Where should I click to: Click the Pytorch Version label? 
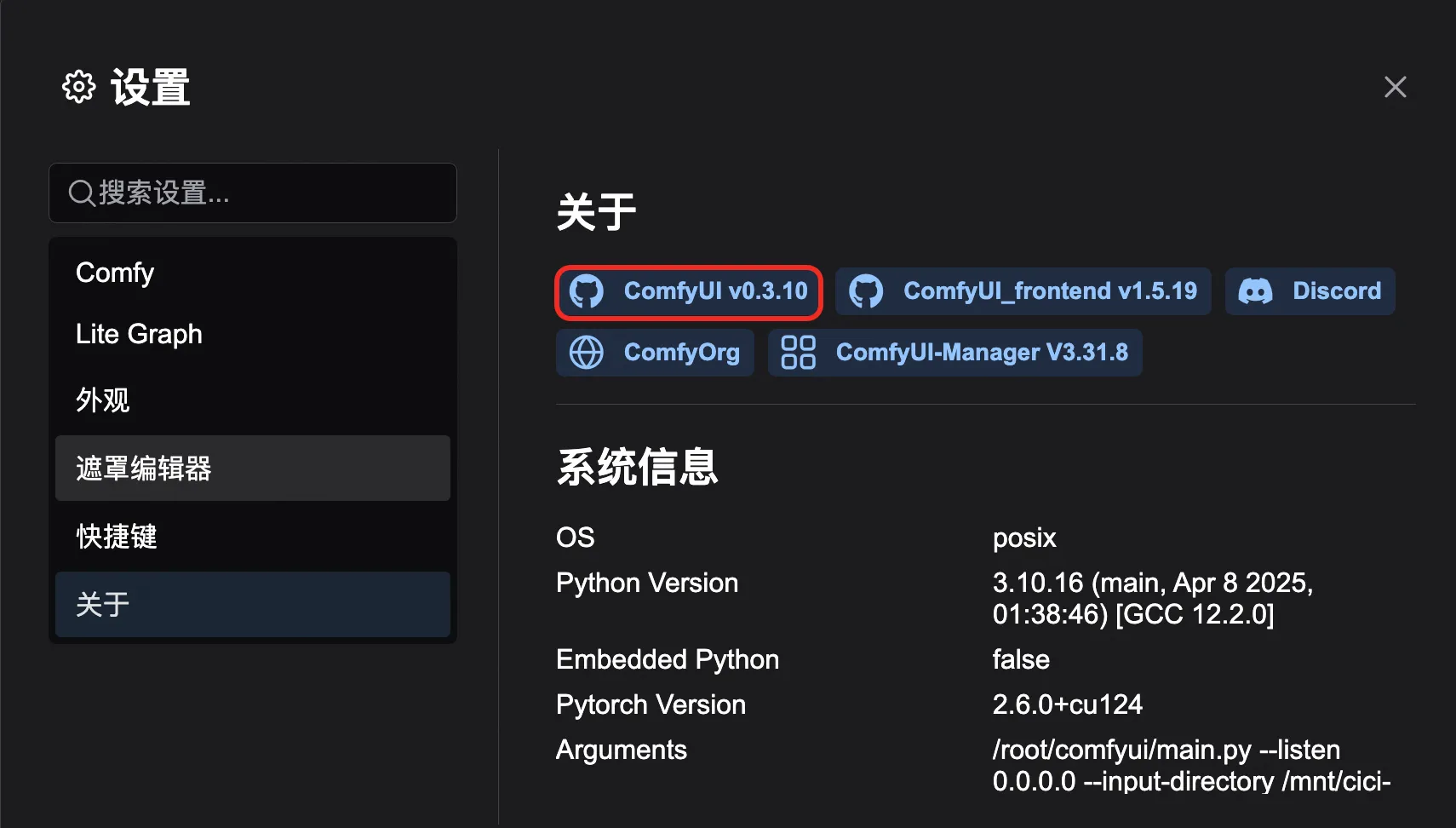651,704
